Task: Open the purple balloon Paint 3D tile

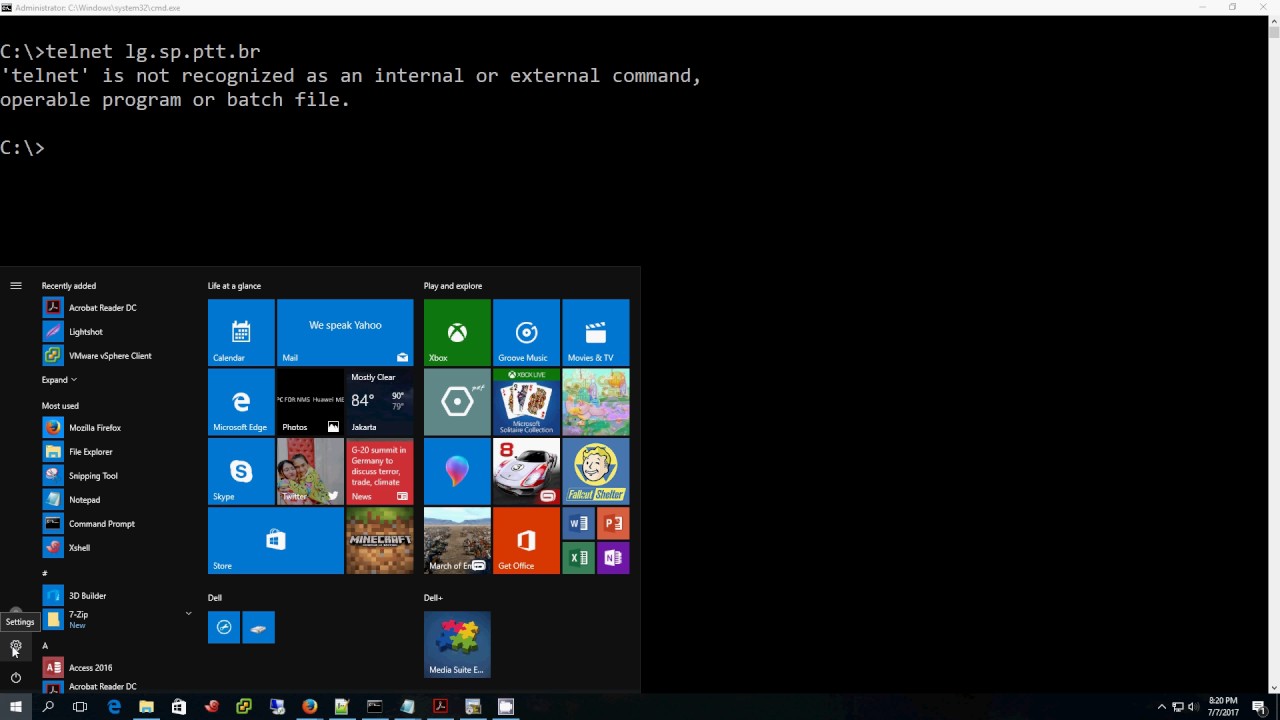Action: click(x=457, y=471)
